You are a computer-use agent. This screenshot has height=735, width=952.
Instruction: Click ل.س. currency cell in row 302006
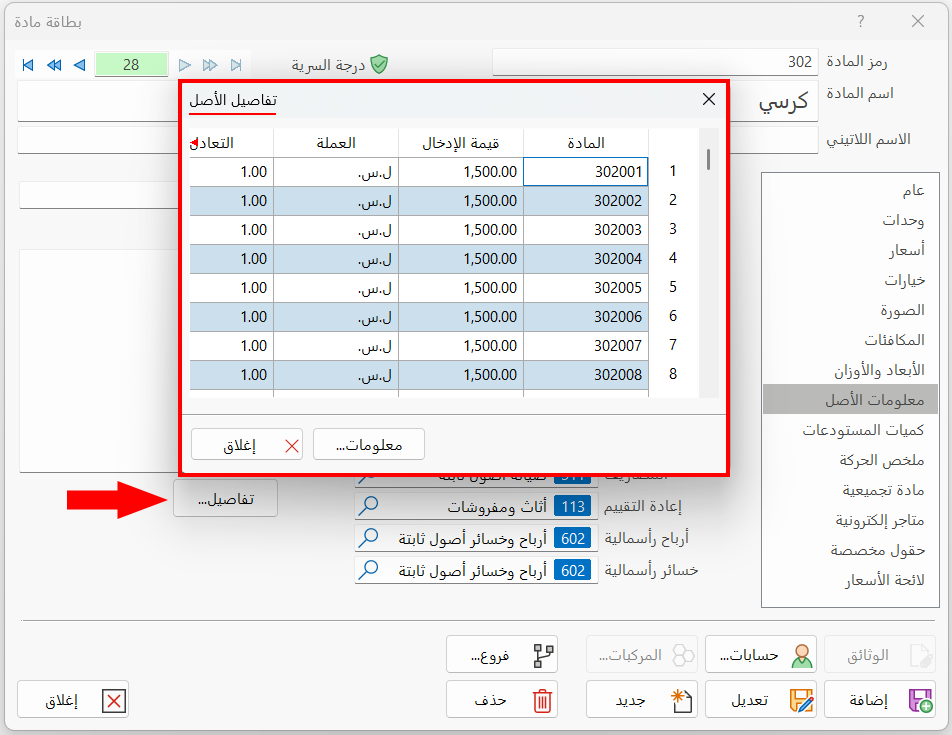pos(336,317)
